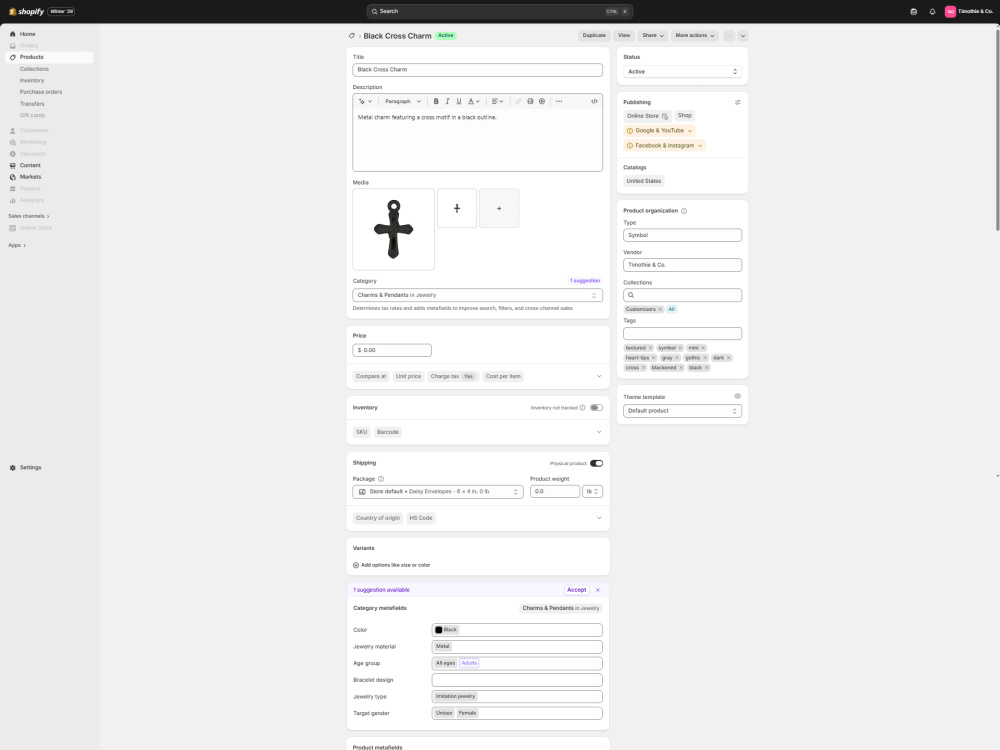The height and width of the screenshot is (750, 1000).
Task: Go to Home in sidebar
Action: [x=27, y=34]
